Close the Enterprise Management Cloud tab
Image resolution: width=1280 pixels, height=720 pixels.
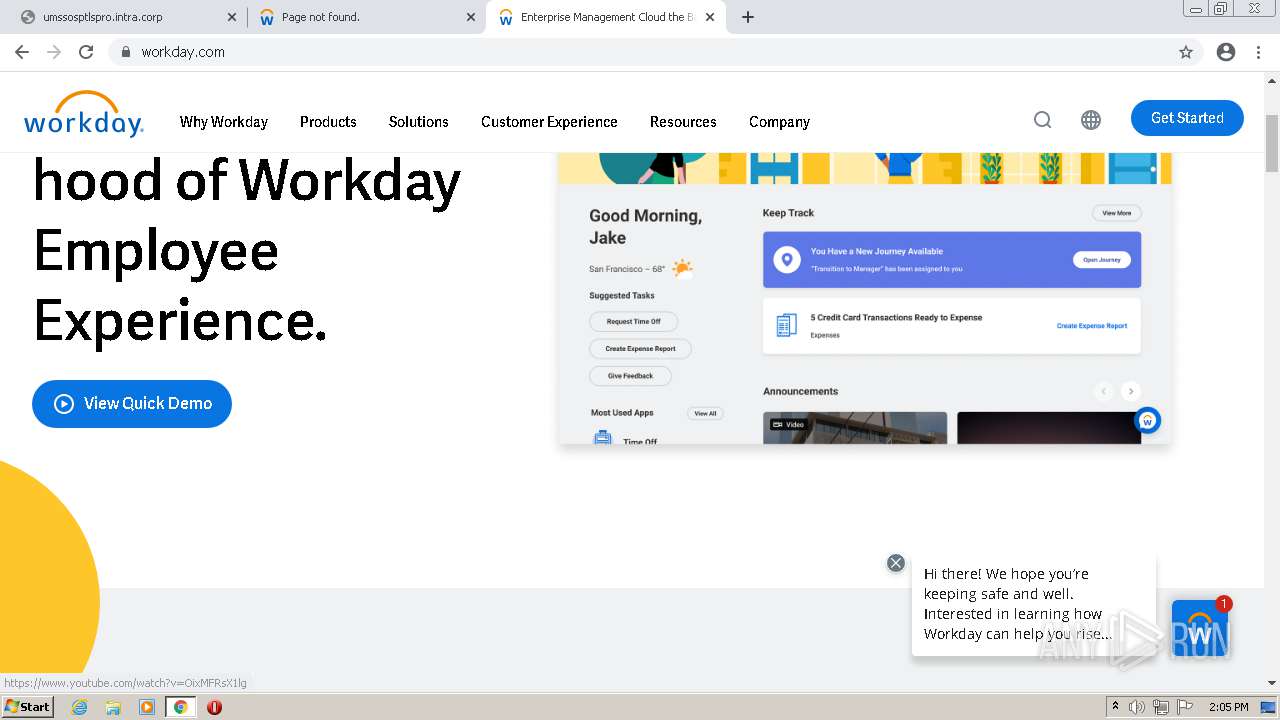709,17
